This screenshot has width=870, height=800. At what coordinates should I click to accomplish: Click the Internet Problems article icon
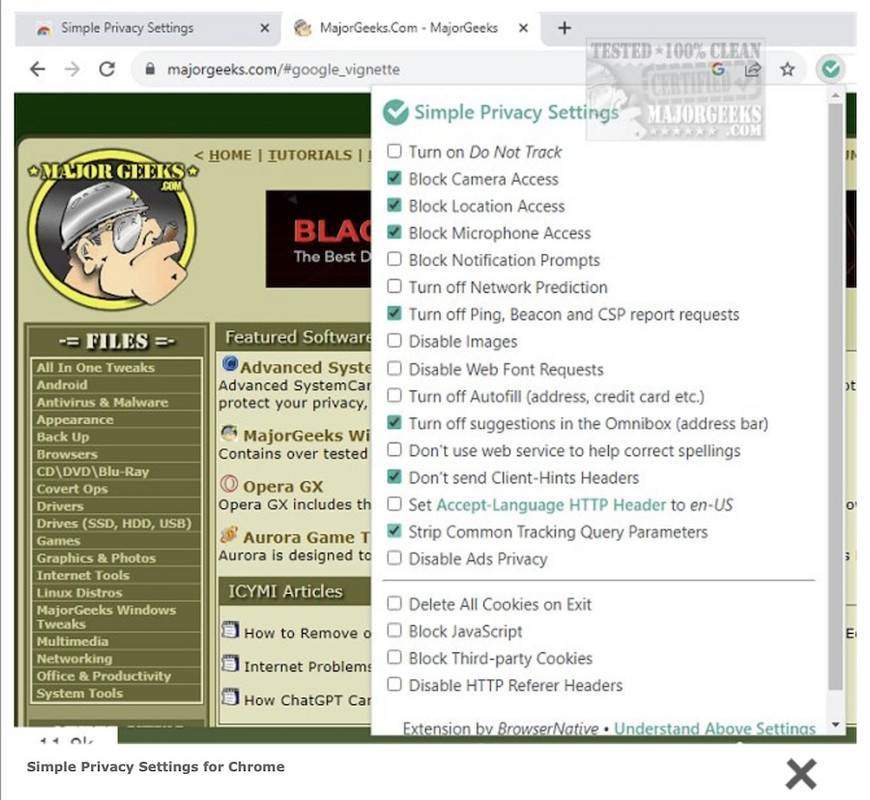[x=230, y=664]
